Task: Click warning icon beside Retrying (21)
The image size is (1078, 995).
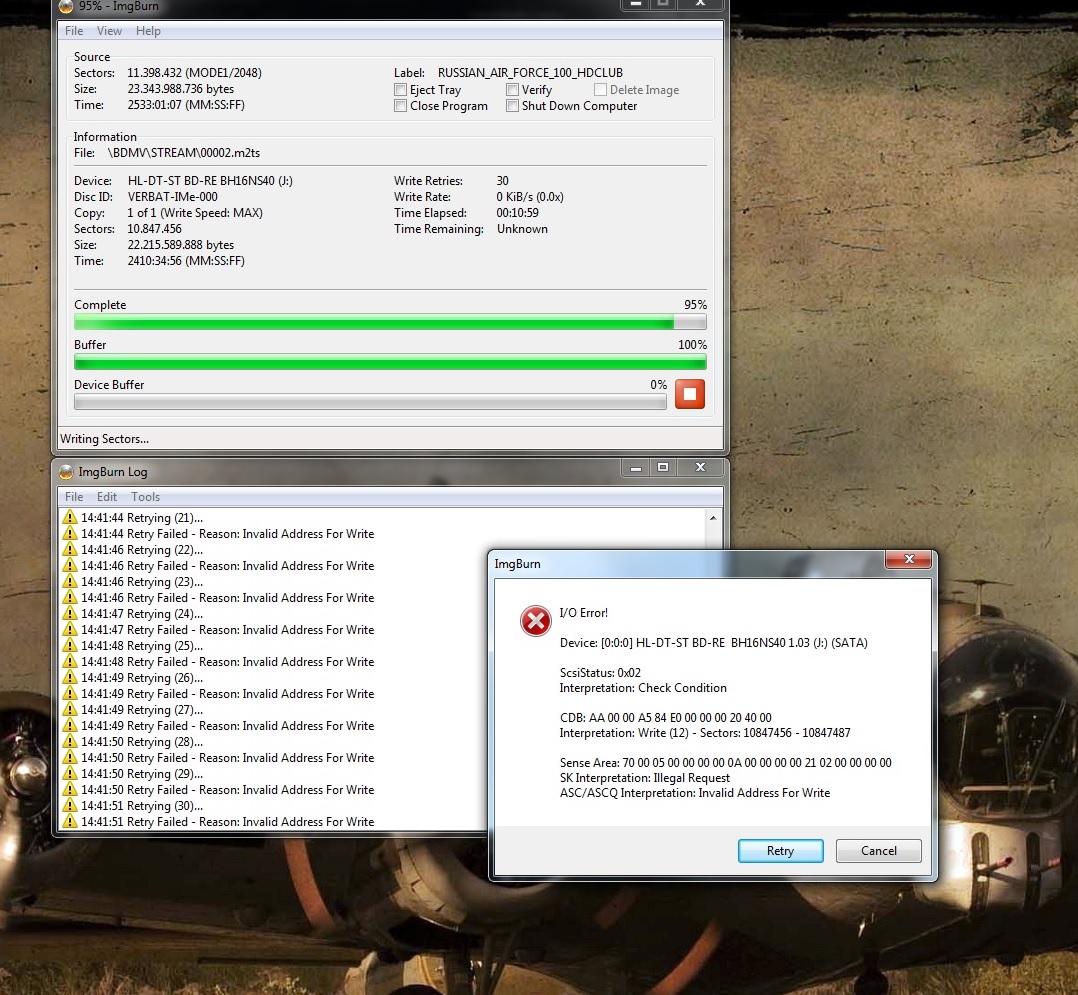Action: click(x=69, y=517)
